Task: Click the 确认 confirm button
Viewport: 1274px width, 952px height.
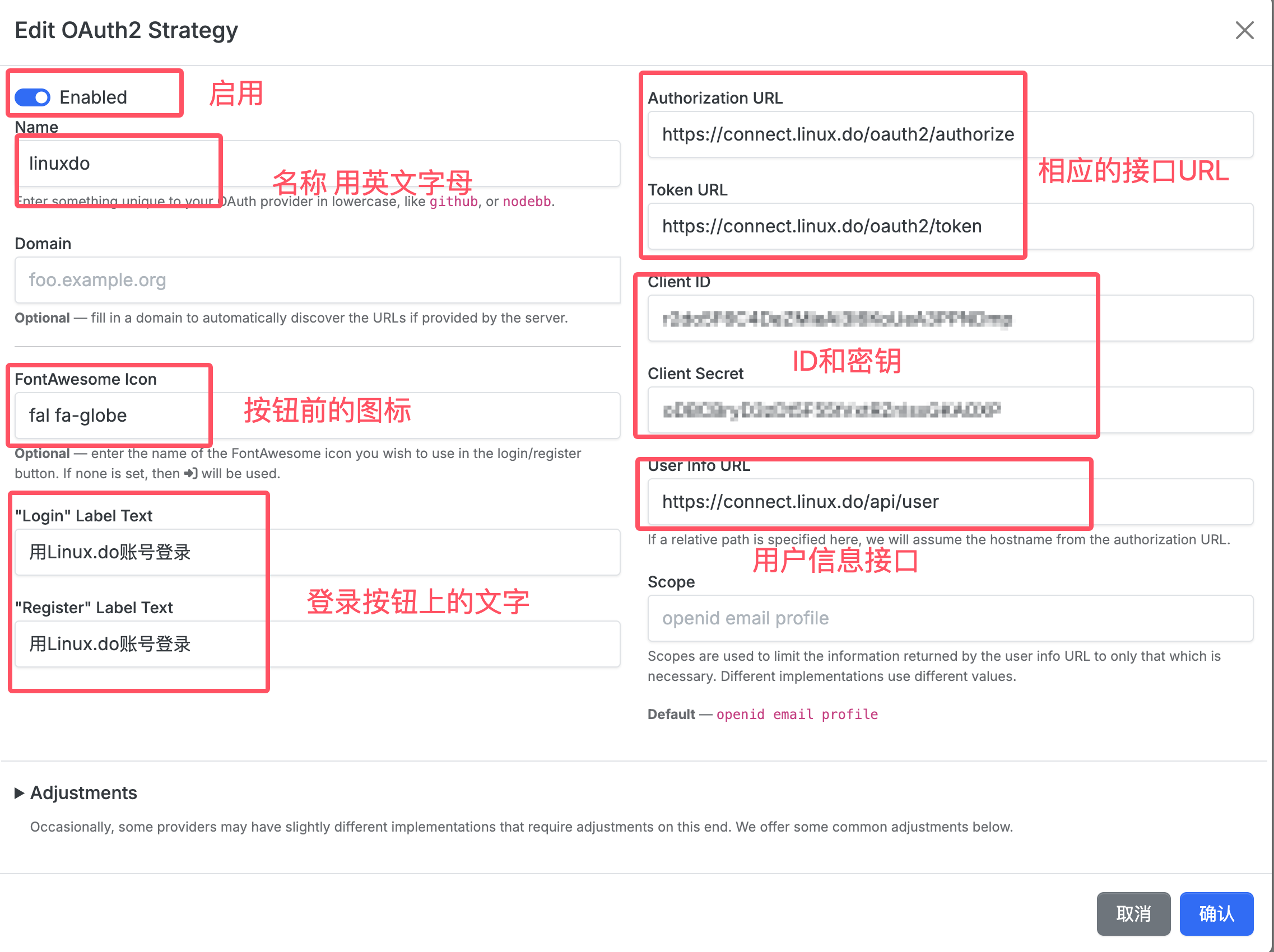Action: pyautogui.click(x=1216, y=913)
